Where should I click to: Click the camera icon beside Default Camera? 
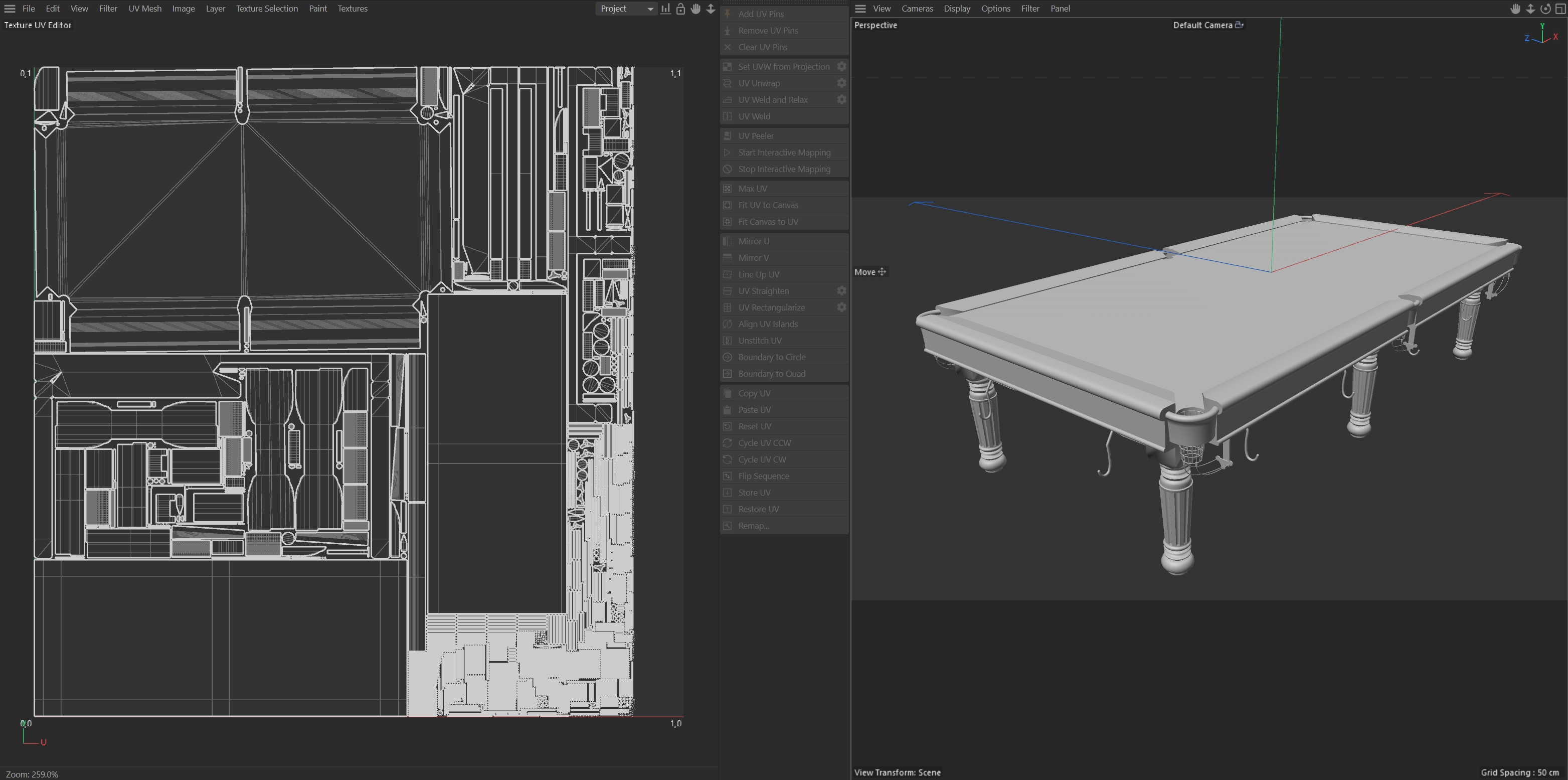1239,25
